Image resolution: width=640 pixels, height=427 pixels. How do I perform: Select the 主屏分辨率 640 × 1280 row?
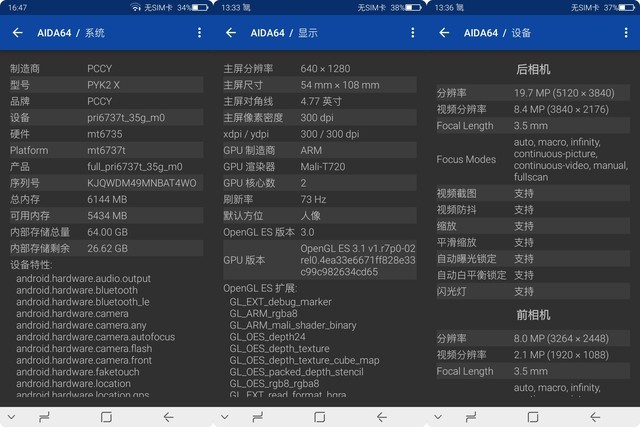(320, 69)
